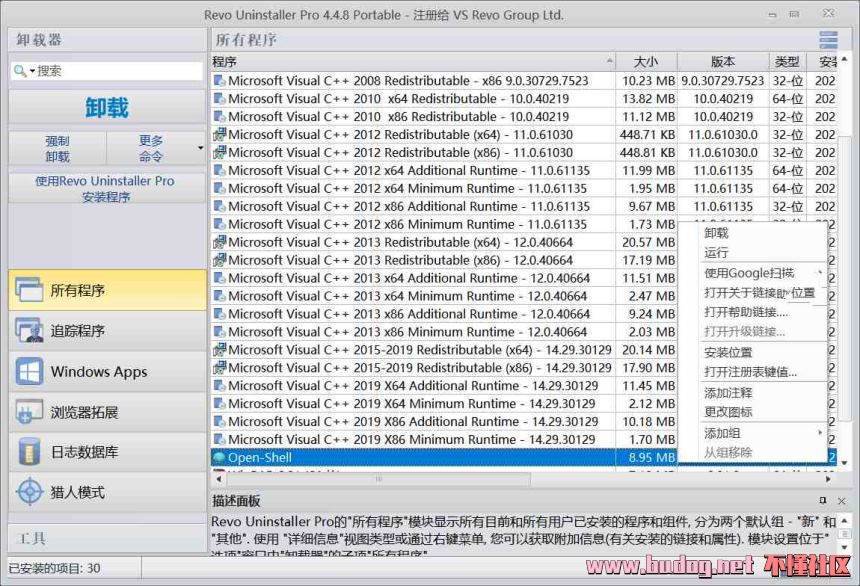Select 打开帮助链接 in context menu
The width and height of the screenshot is (860, 586).
(x=746, y=312)
